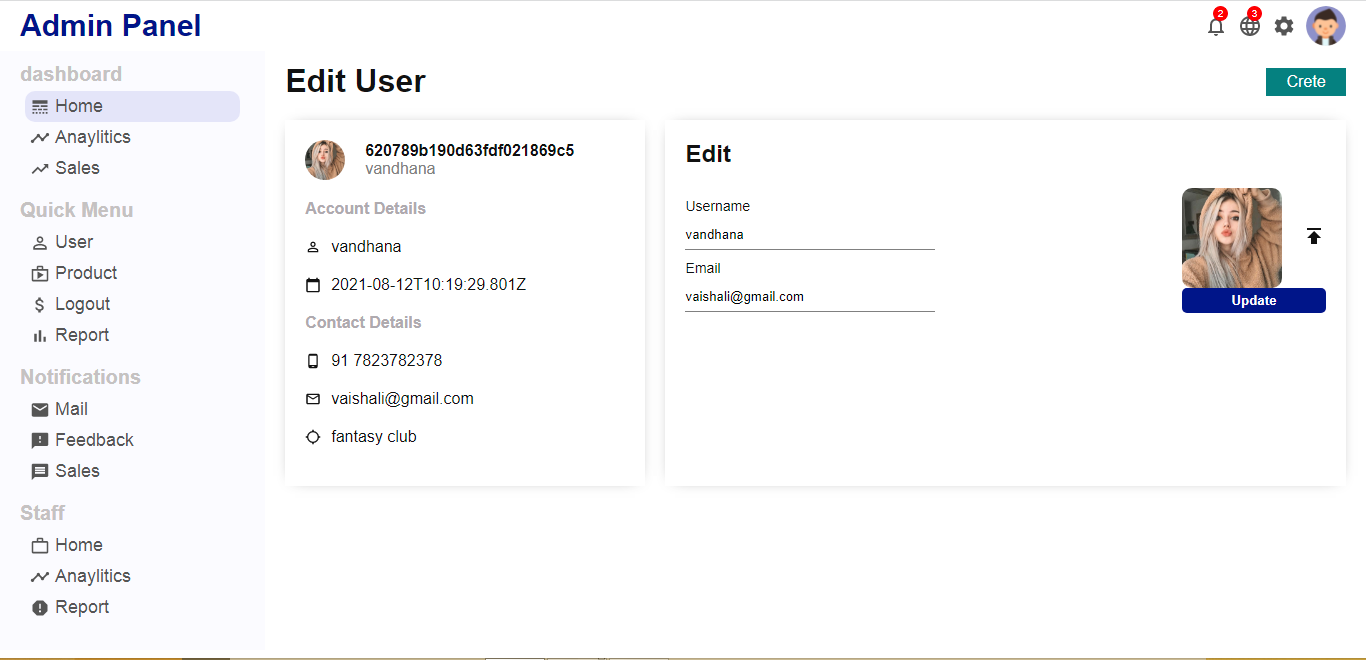Click the Product icon in Quick Menu
The height and width of the screenshot is (660, 1366).
click(x=39, y=273)
